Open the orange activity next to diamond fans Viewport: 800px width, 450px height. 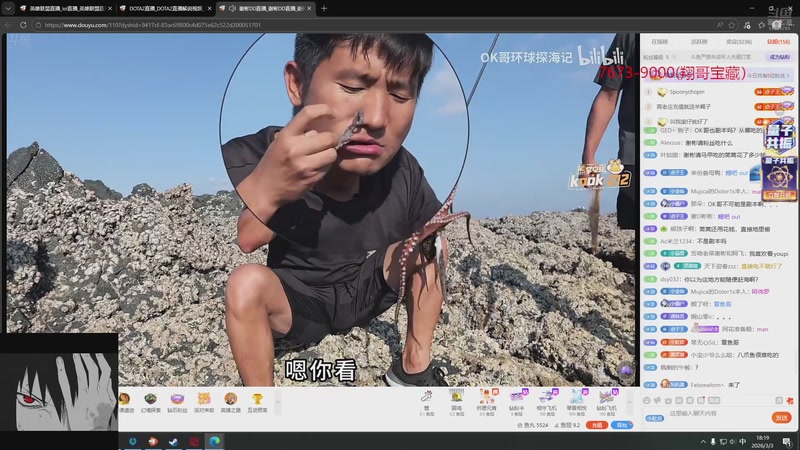tap(204, 402)
